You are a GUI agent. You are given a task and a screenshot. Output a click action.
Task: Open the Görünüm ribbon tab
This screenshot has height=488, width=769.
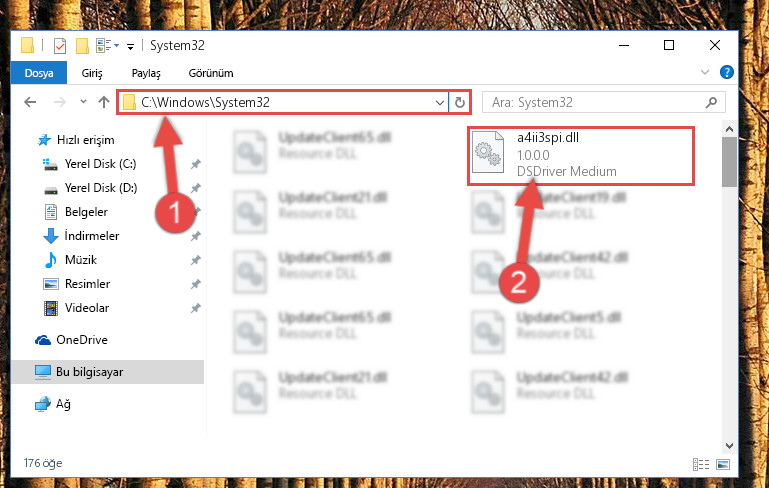pos(211,73)
